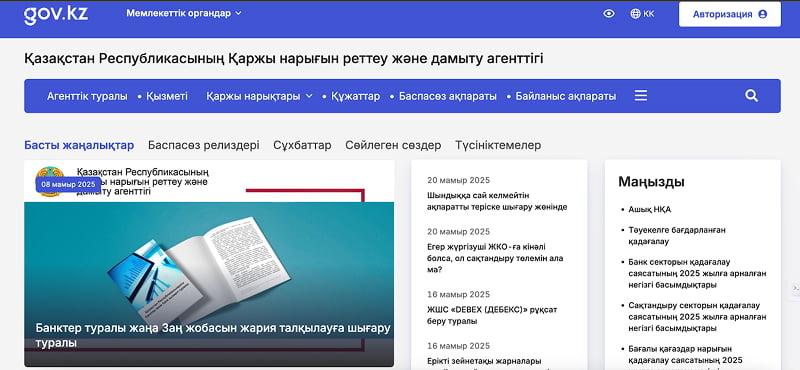800x370 pixels.
Task: Switch to Сөйлеген сөздер tab
Action: (x=393, y=145)
